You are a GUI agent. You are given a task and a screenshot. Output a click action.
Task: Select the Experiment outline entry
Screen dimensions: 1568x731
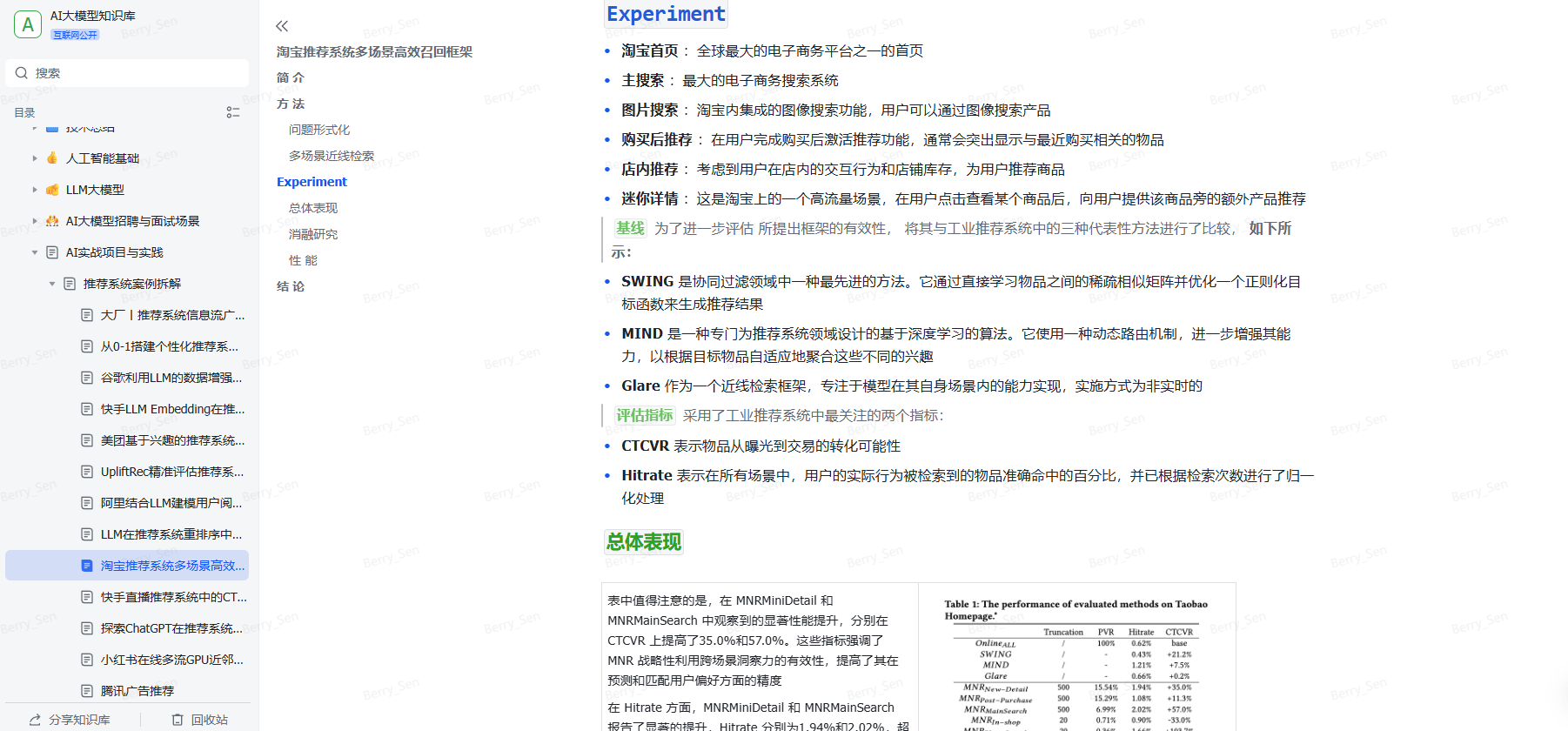click(312, 182)
